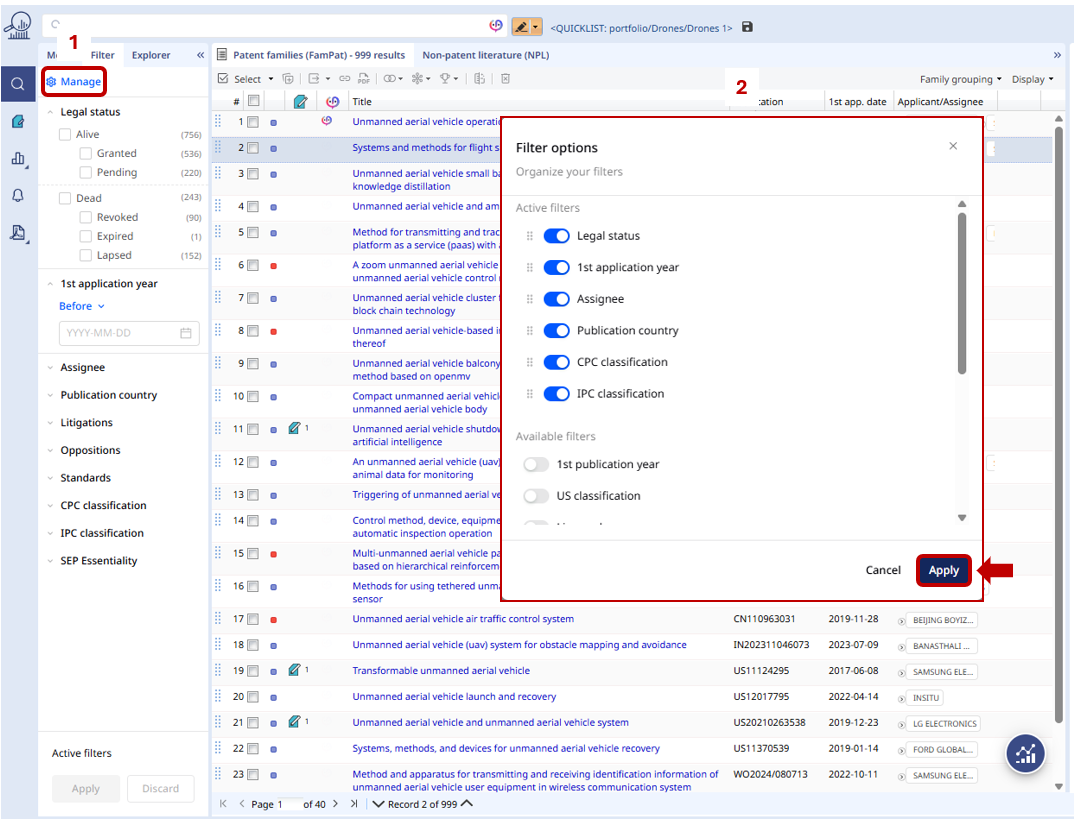Open the analytics chart icon in left sidebar
This screenshot has height=824, width=1077.
click(x=18, y=158)
